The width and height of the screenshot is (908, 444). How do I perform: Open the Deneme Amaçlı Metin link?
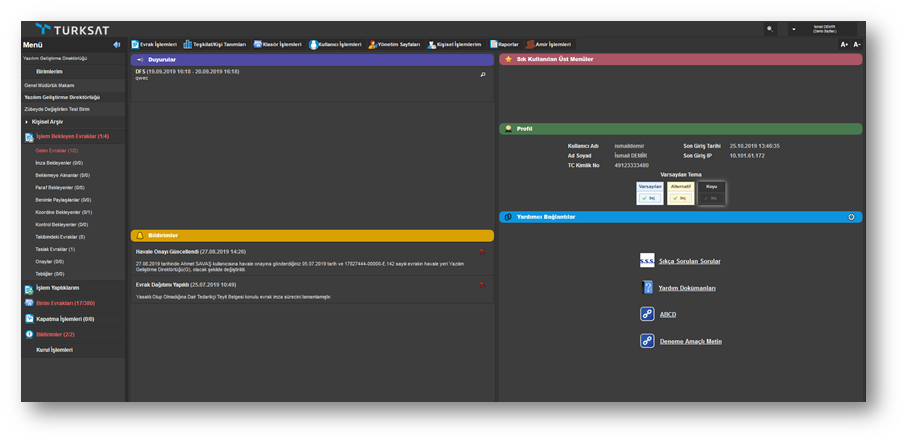[x=690, y=342]
